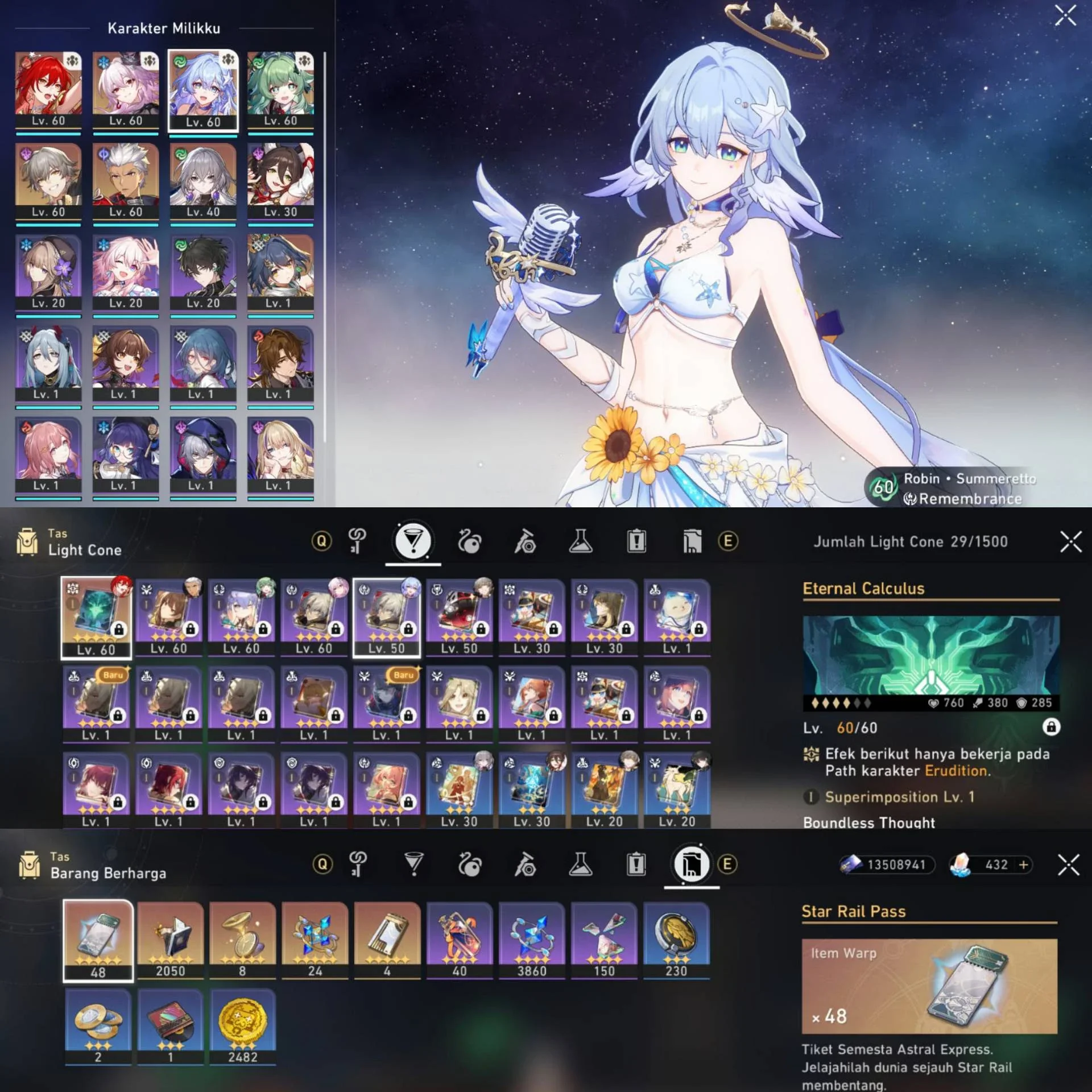Open Missions clipboard icon in Light Cone bag
Image resolution: width=1092 pixels, height=1092 pixels.
(x=636, y=541)
